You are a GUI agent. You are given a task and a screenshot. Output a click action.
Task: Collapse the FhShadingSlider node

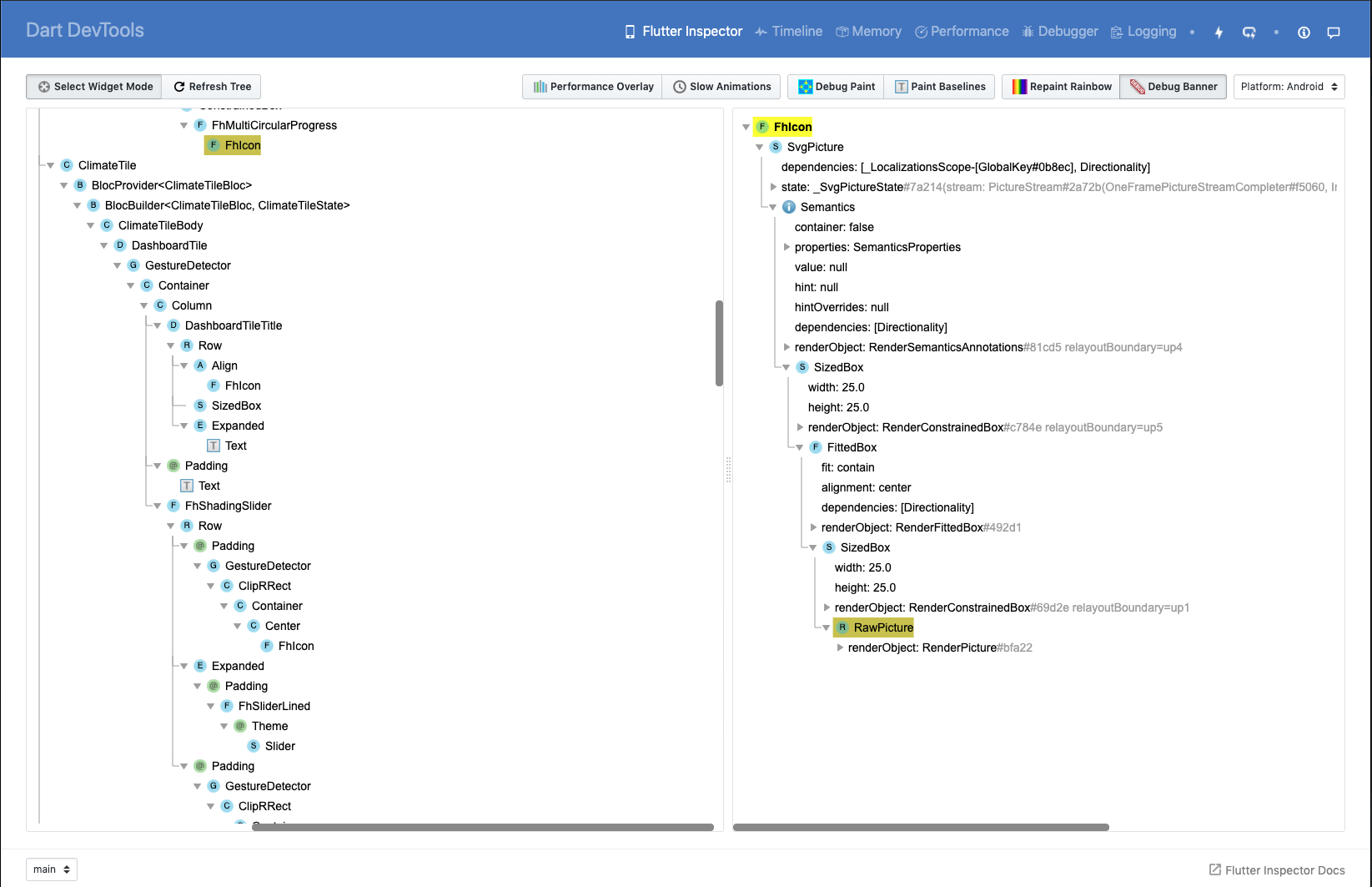[158, 506]
